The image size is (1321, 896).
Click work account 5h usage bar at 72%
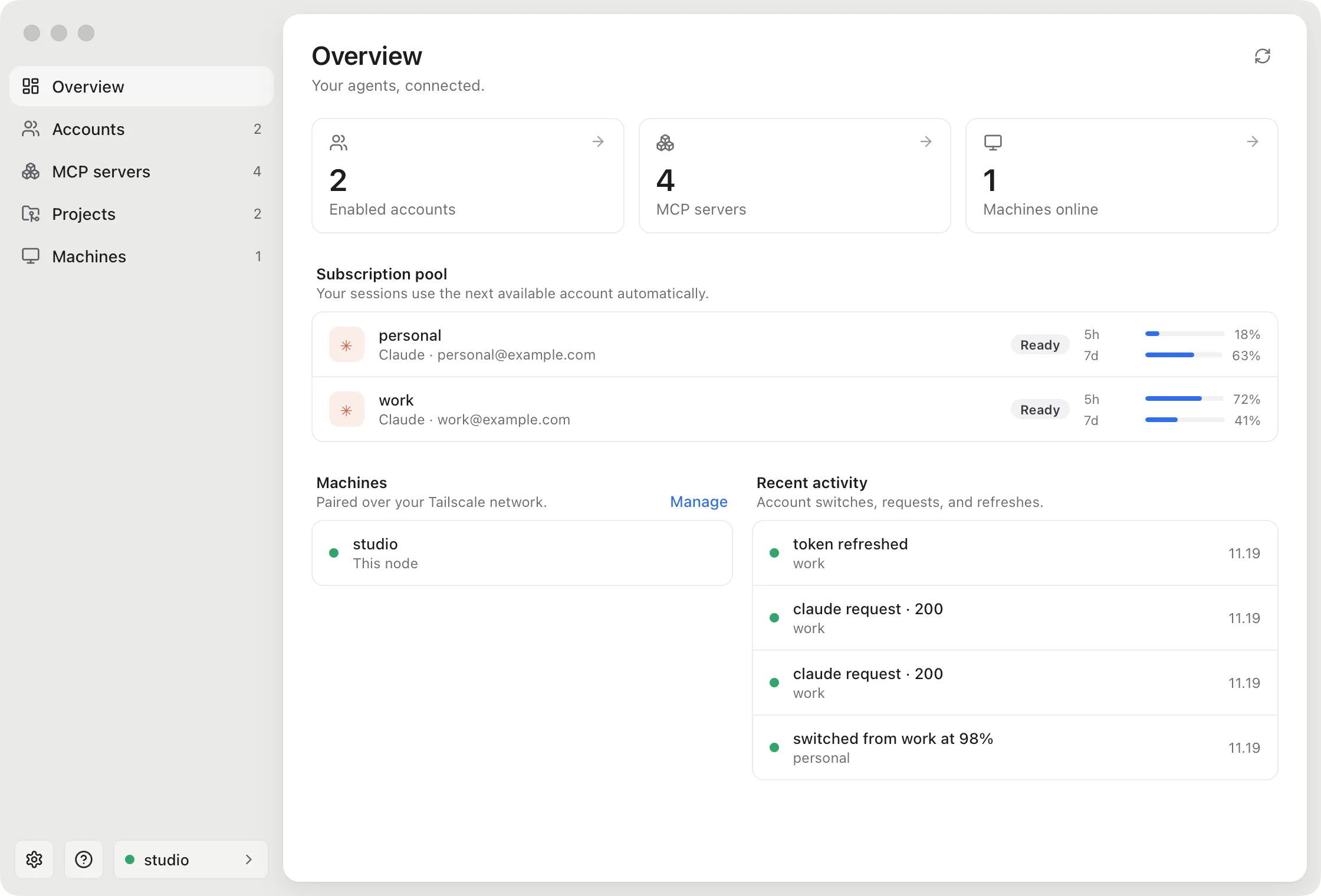1184,398
